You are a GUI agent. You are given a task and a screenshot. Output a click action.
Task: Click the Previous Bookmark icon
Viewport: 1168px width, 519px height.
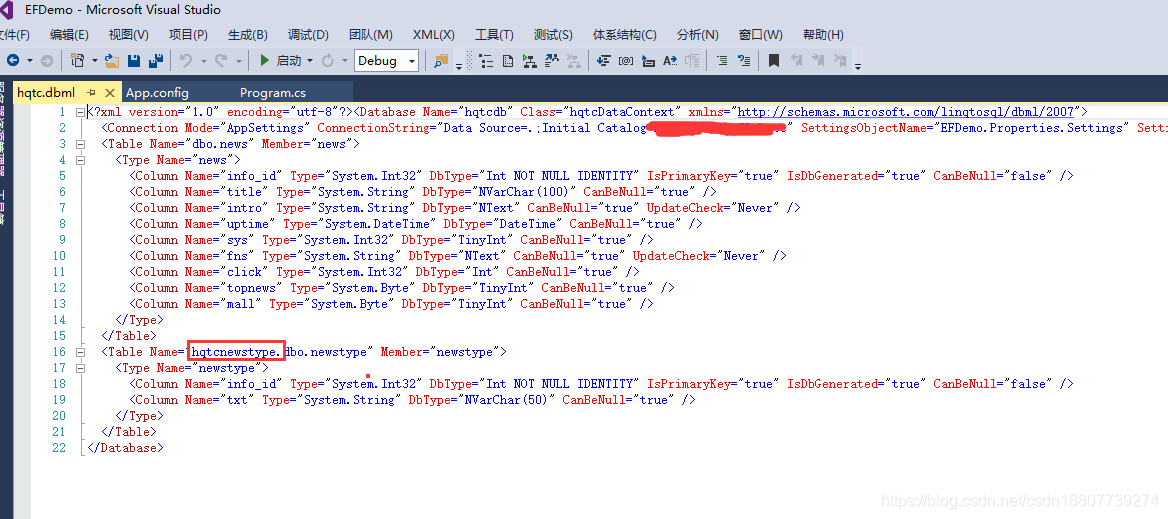tap(796, 61)
